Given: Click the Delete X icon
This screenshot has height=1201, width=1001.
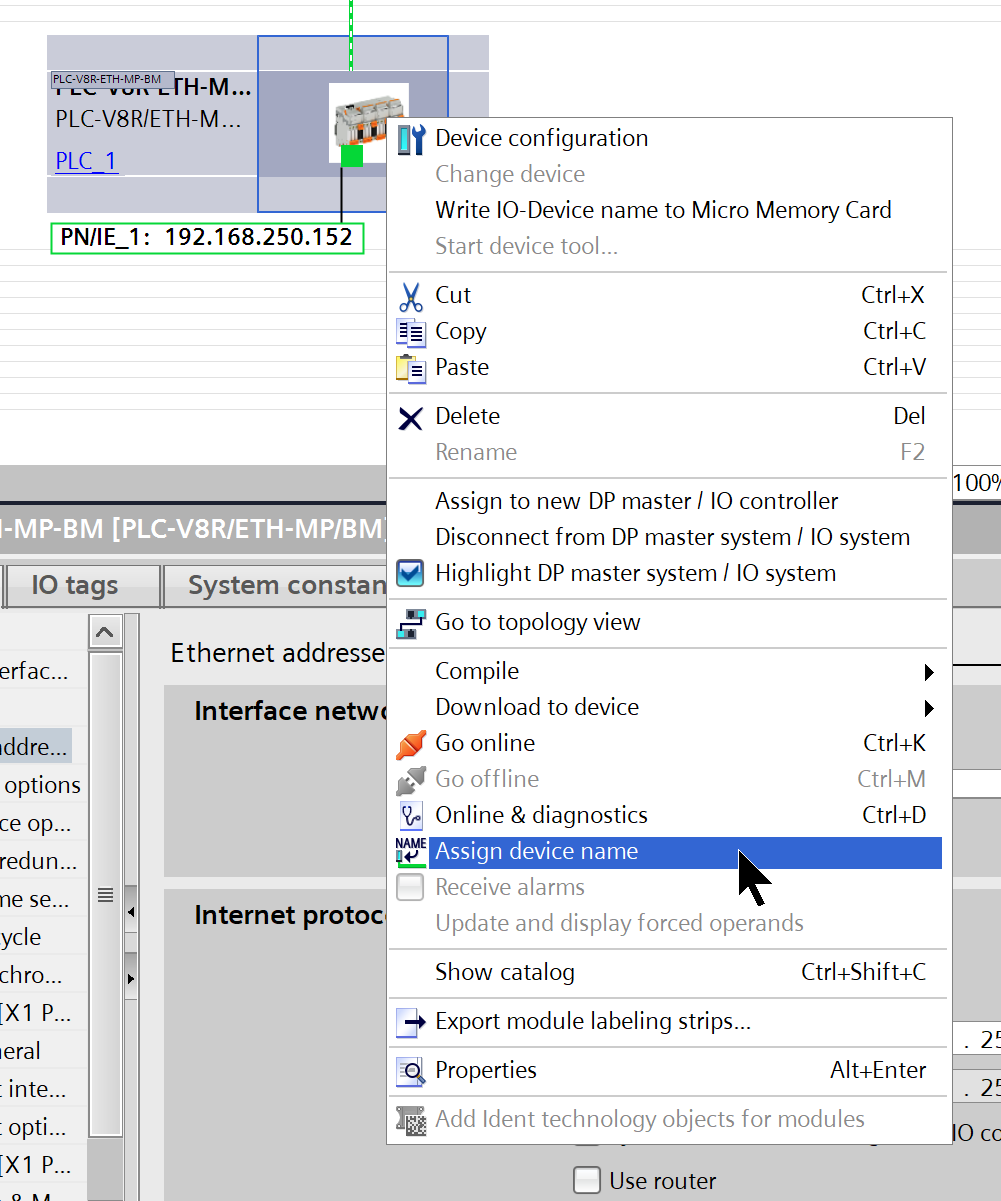Looking at the screenshot, I should pos(411,417).
